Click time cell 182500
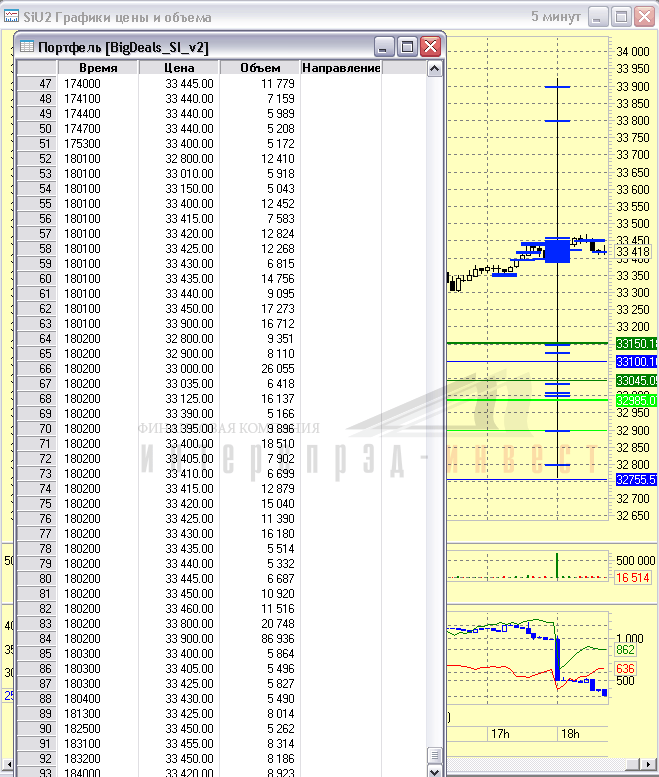659x777 pixels. click(x=98, y=728)
